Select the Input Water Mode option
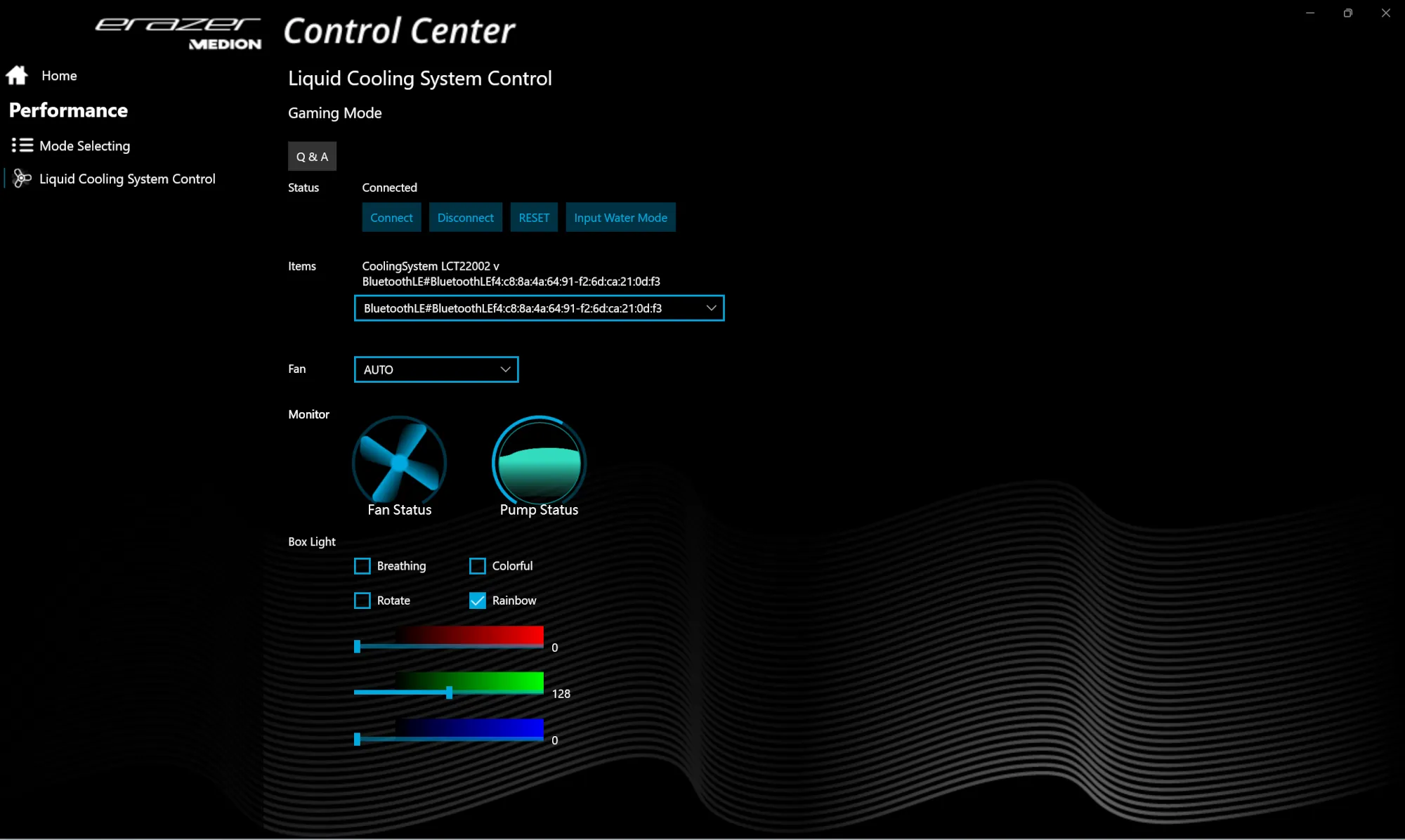Screen dimensions: 1405x840 click(x=620, y=217)
